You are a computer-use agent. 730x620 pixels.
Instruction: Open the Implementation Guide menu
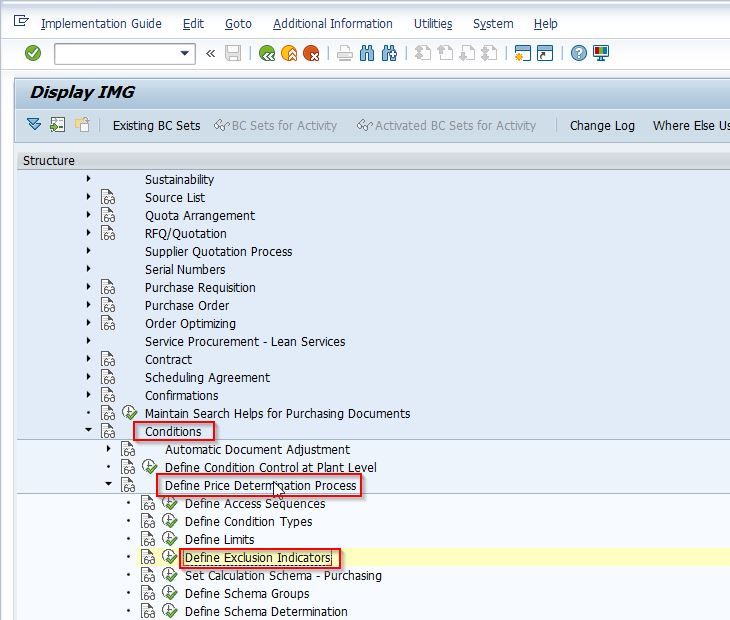[x=101, y=23]
